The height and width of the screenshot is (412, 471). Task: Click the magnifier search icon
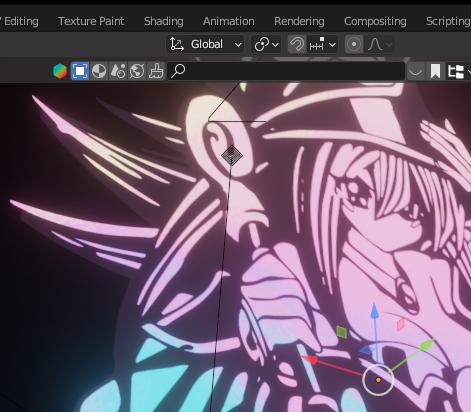click(178, 71)
